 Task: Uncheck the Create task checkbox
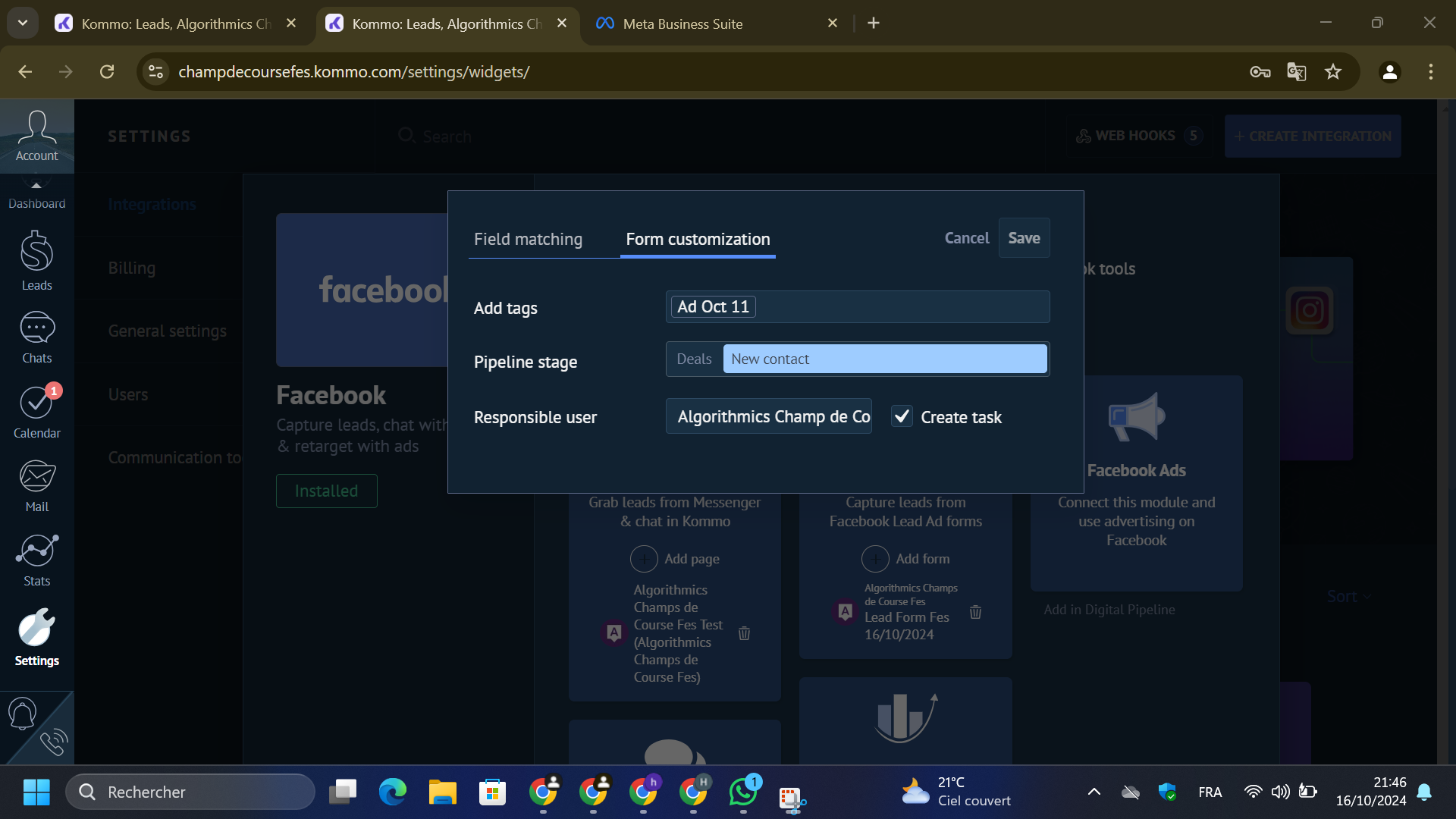click(x=901, y=416)
